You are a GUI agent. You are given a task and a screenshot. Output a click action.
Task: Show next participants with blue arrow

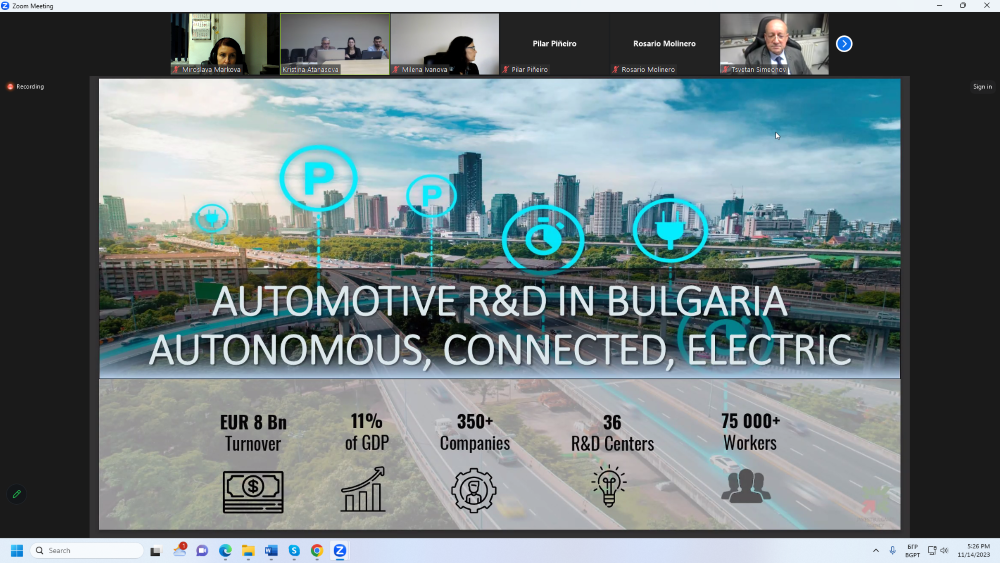(x=844, y=44)
